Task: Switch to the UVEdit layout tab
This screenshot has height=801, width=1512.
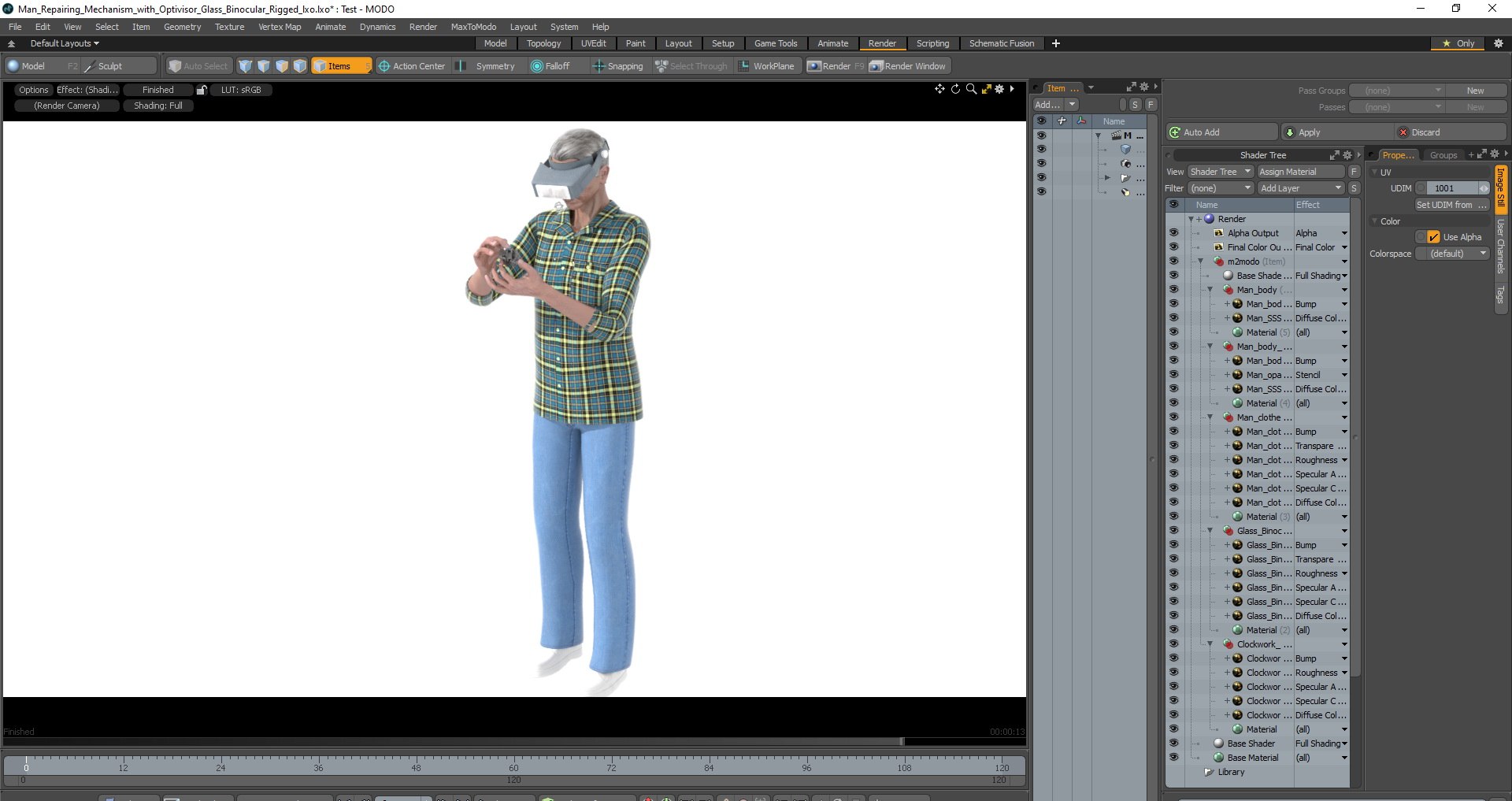Action: (x=593, y=43)
